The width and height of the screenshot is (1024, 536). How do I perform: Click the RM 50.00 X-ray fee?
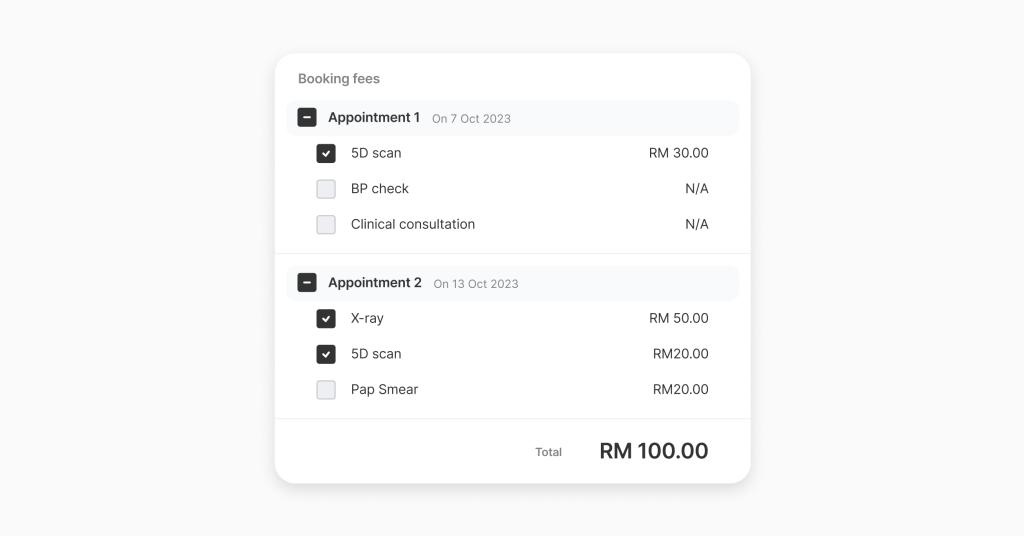[679, 318]
